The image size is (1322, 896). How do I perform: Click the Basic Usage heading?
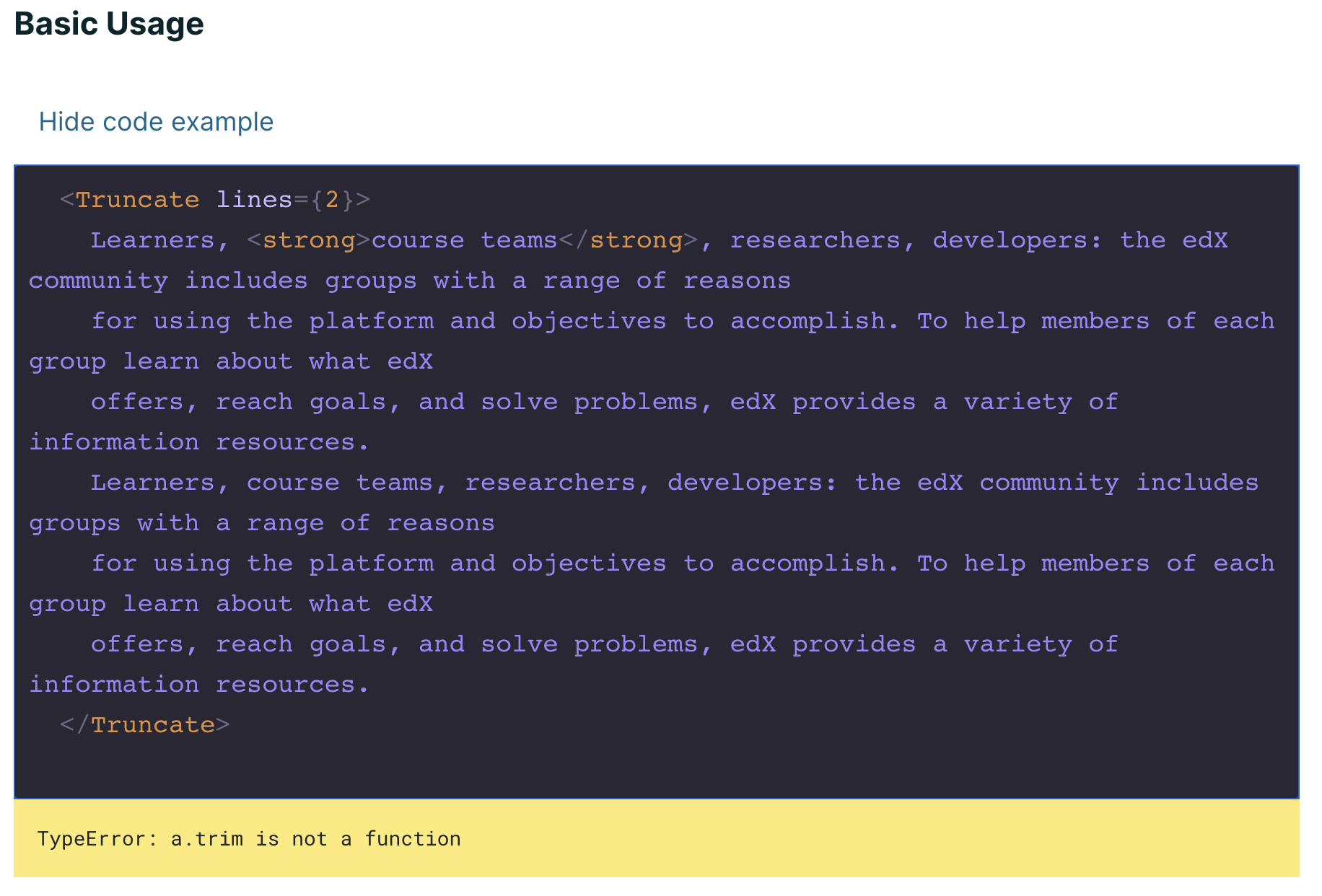108,24
